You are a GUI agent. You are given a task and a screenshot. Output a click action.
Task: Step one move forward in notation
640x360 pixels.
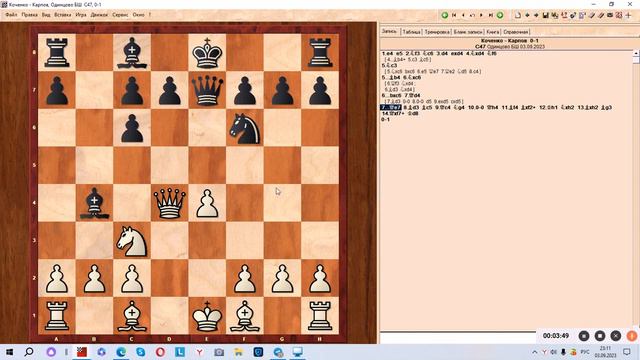[x=481, y=15]
